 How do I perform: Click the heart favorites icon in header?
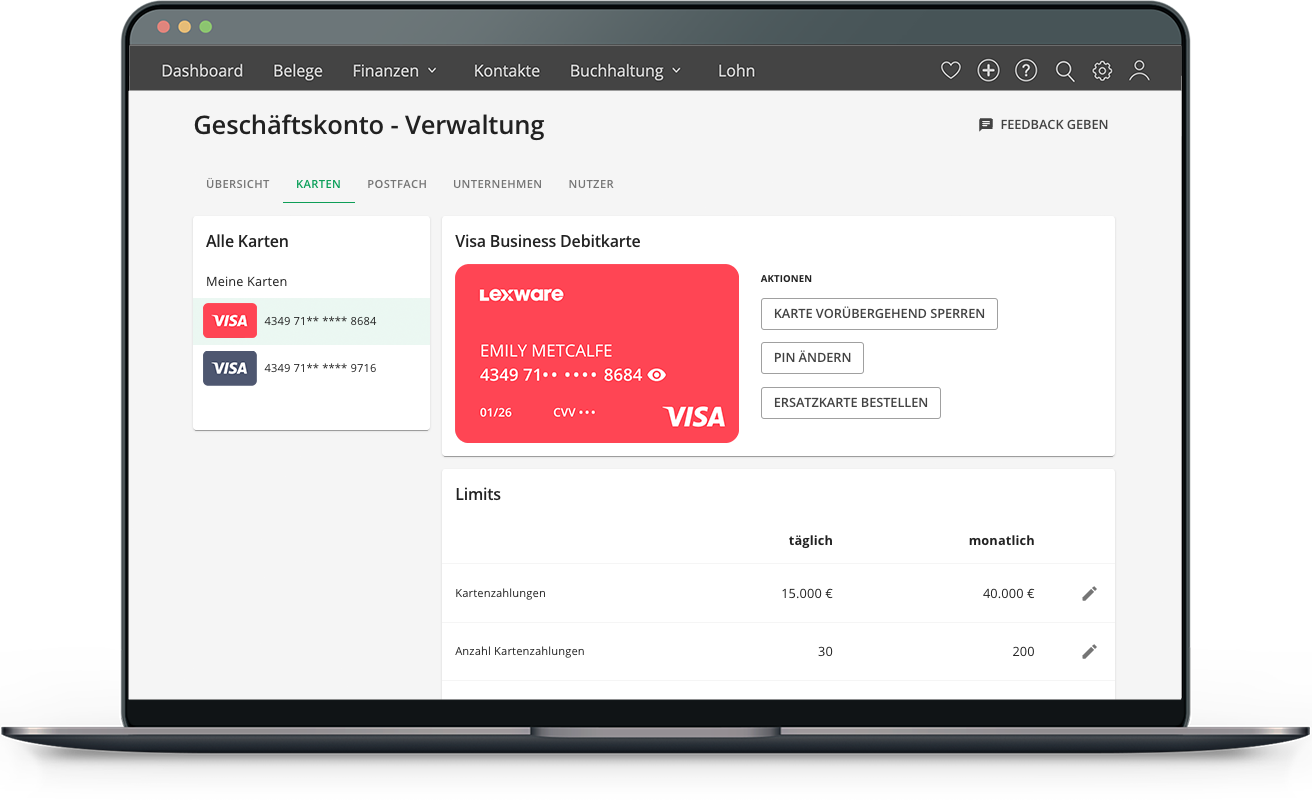[x=950, y=70]
